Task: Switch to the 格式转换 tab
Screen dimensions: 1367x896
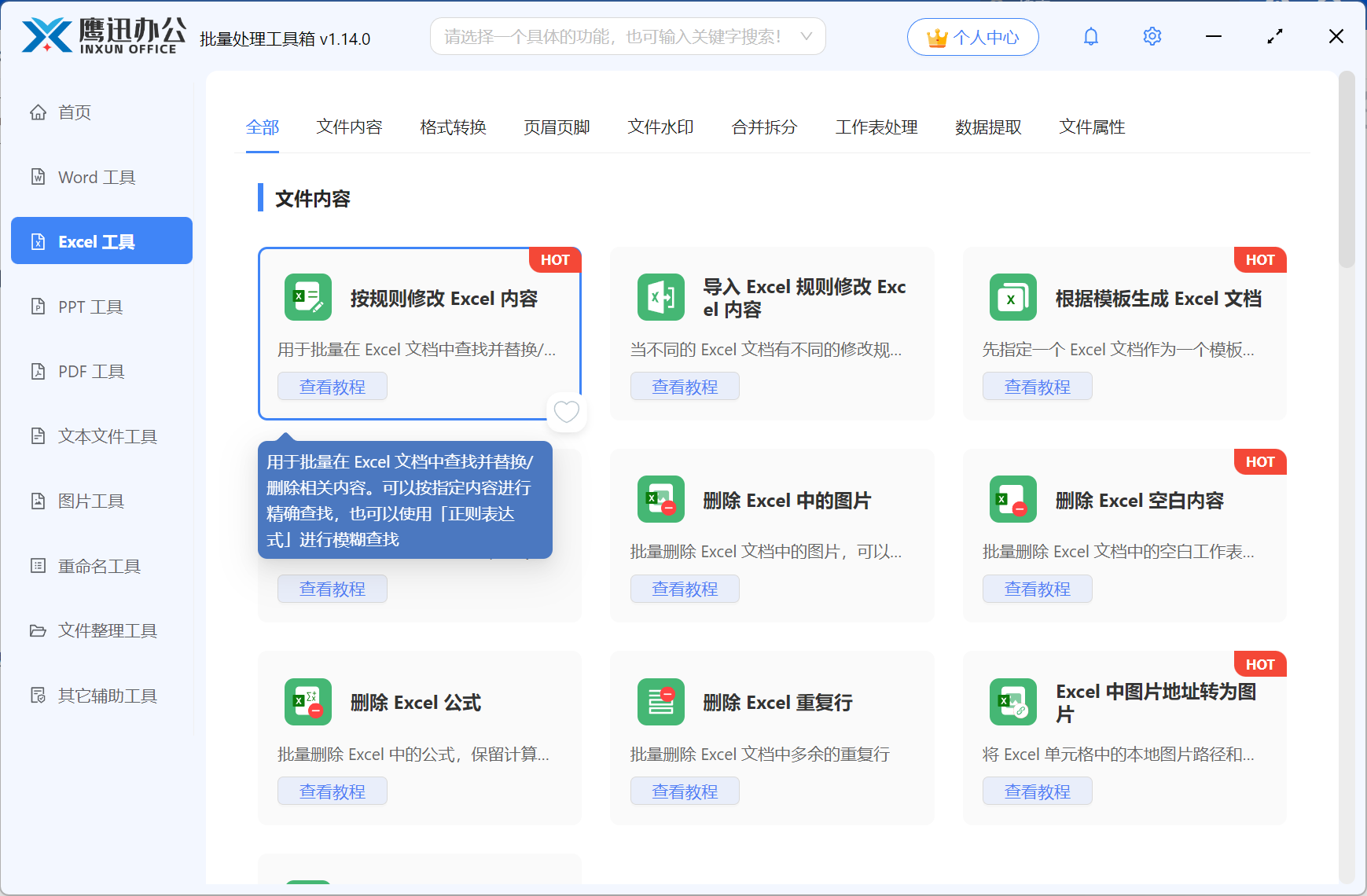Action: [453, 127]
